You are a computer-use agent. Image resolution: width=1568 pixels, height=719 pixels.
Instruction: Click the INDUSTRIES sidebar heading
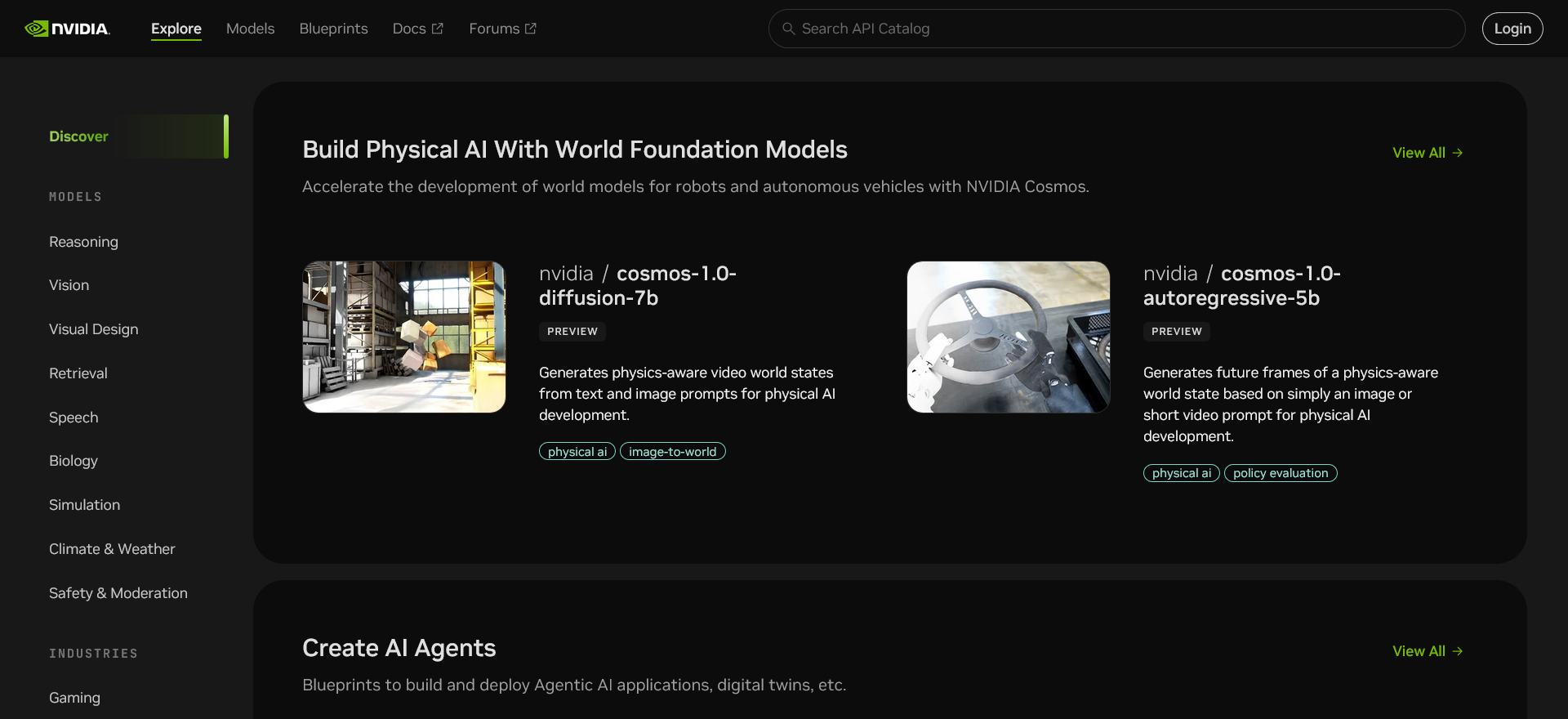coord(93,654)
